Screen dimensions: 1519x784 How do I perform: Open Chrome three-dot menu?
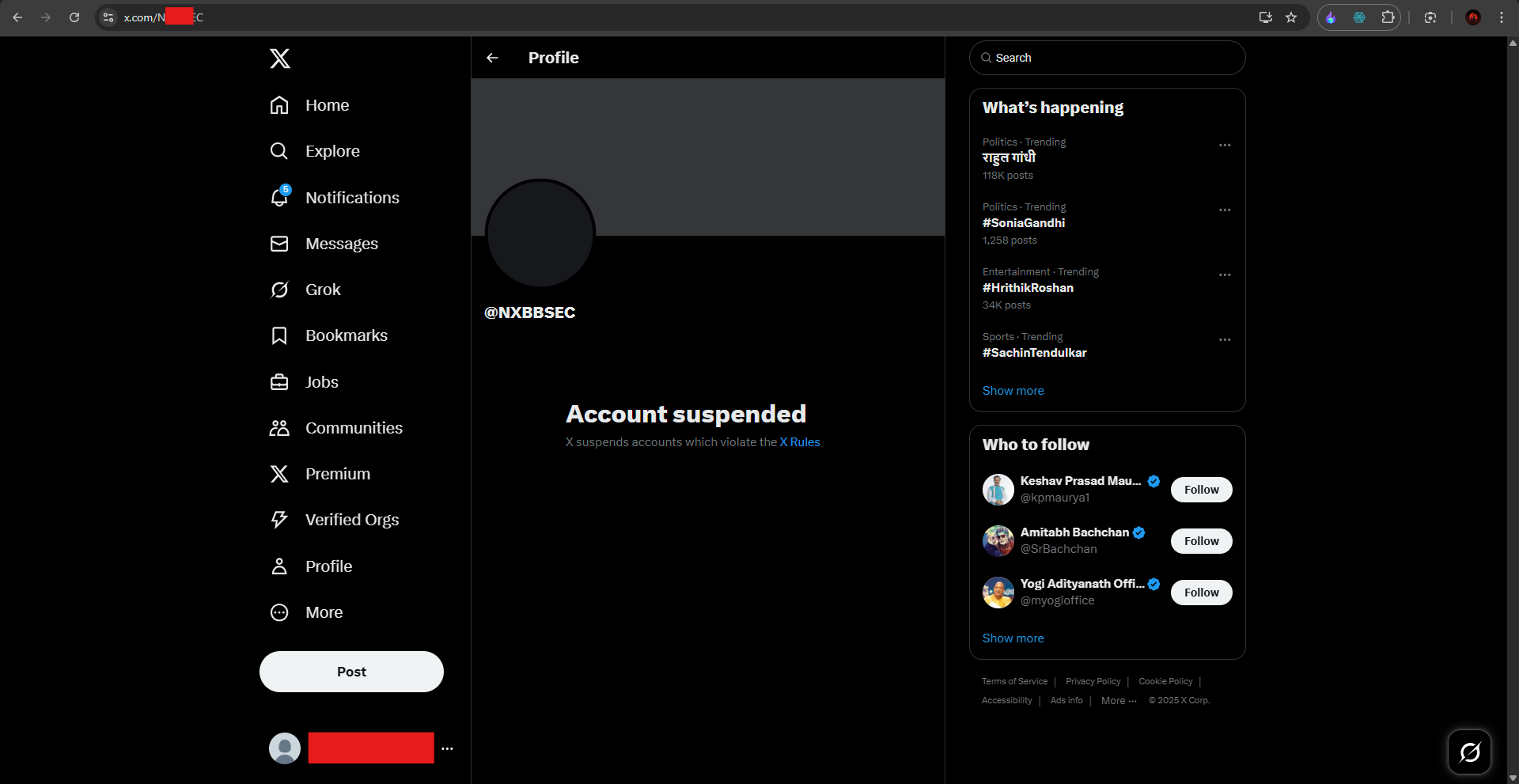[1502, 17]
